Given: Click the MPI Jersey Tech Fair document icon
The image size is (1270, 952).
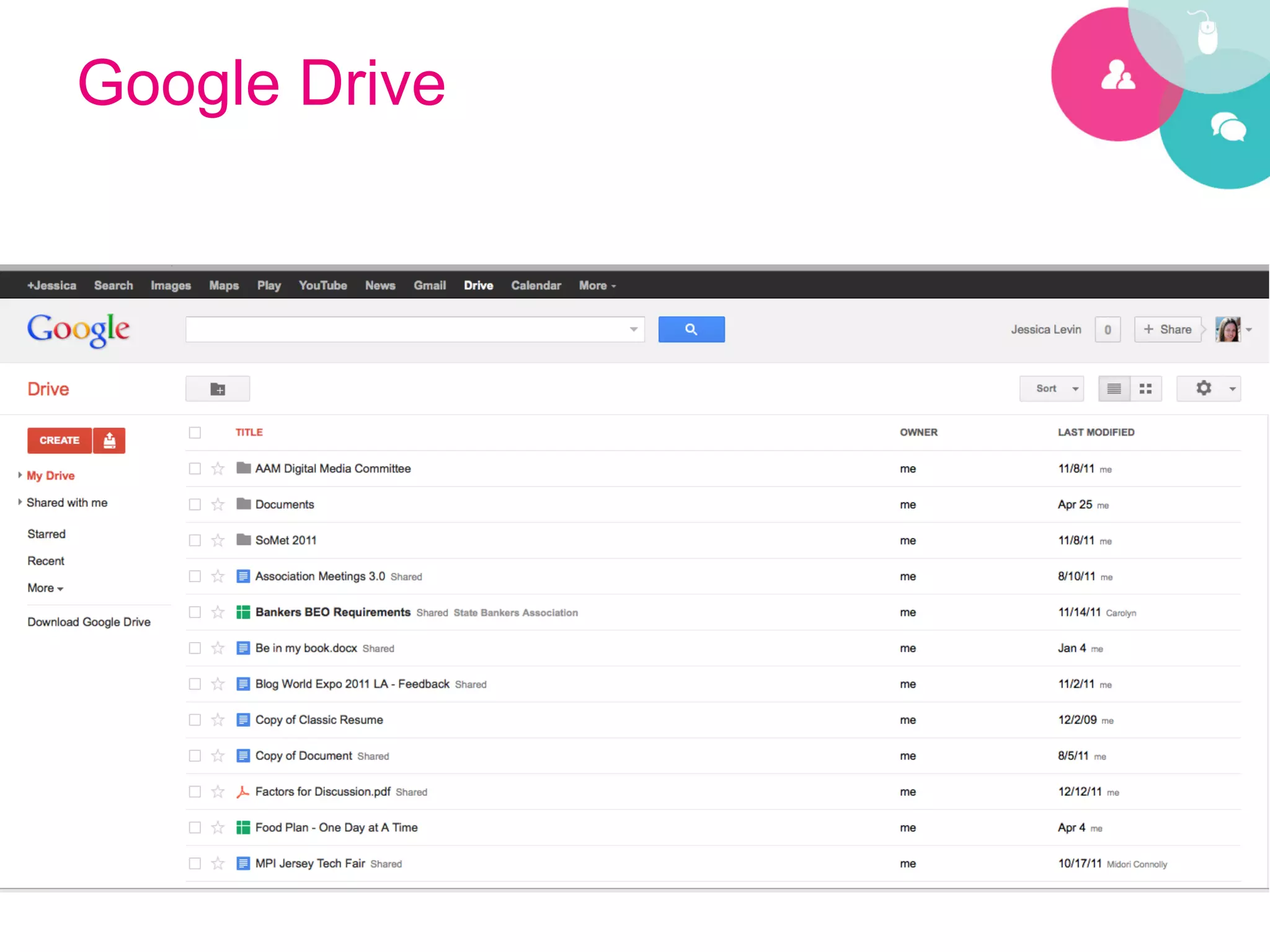Looking at the screenshot, I should coord(243,863).
